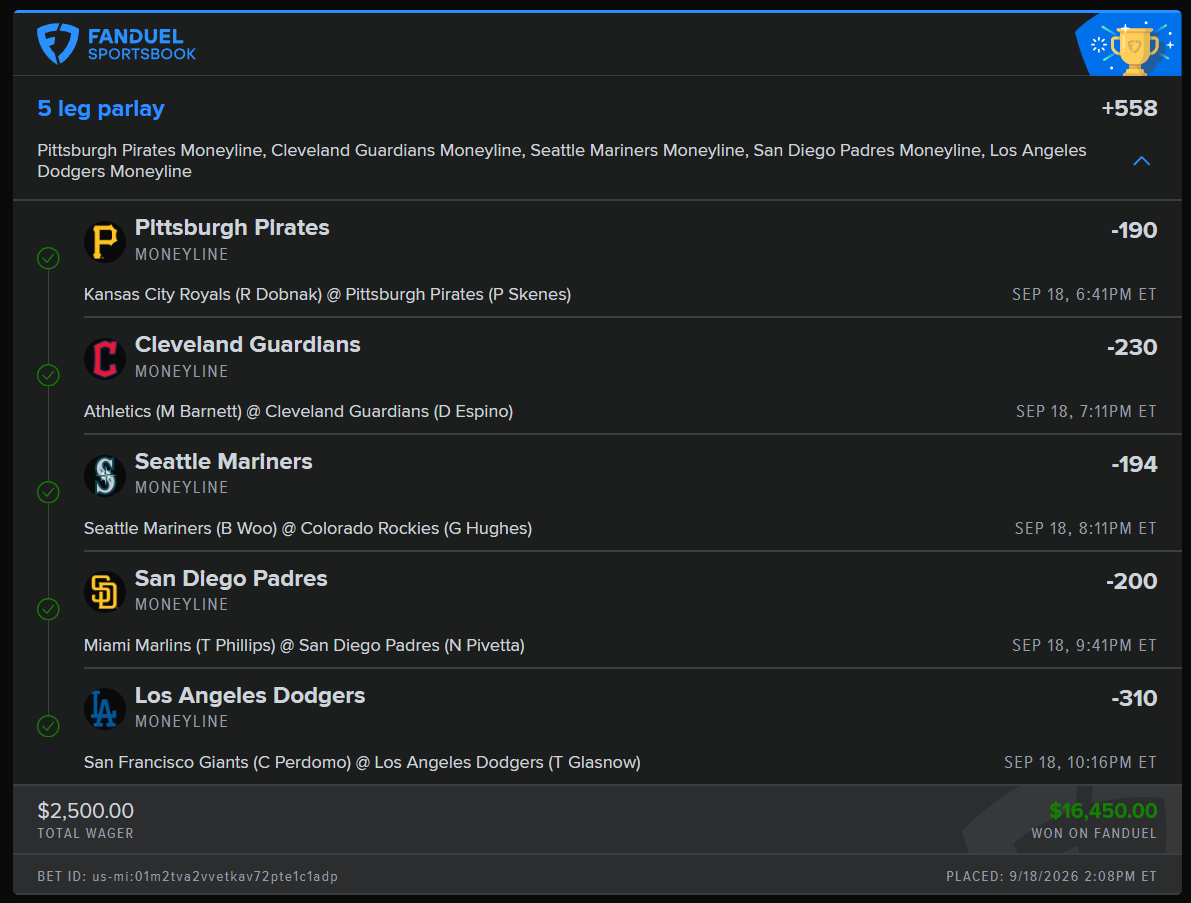
Task: Click the Seattle Mariners team logo
Action: coord(105,475)
